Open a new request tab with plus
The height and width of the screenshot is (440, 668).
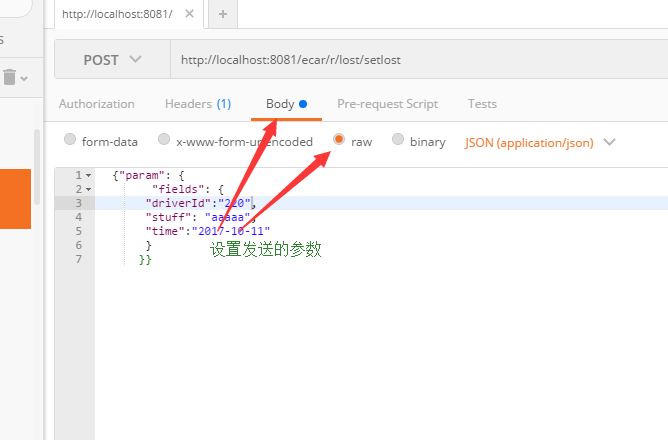click(x=223, y=14)
